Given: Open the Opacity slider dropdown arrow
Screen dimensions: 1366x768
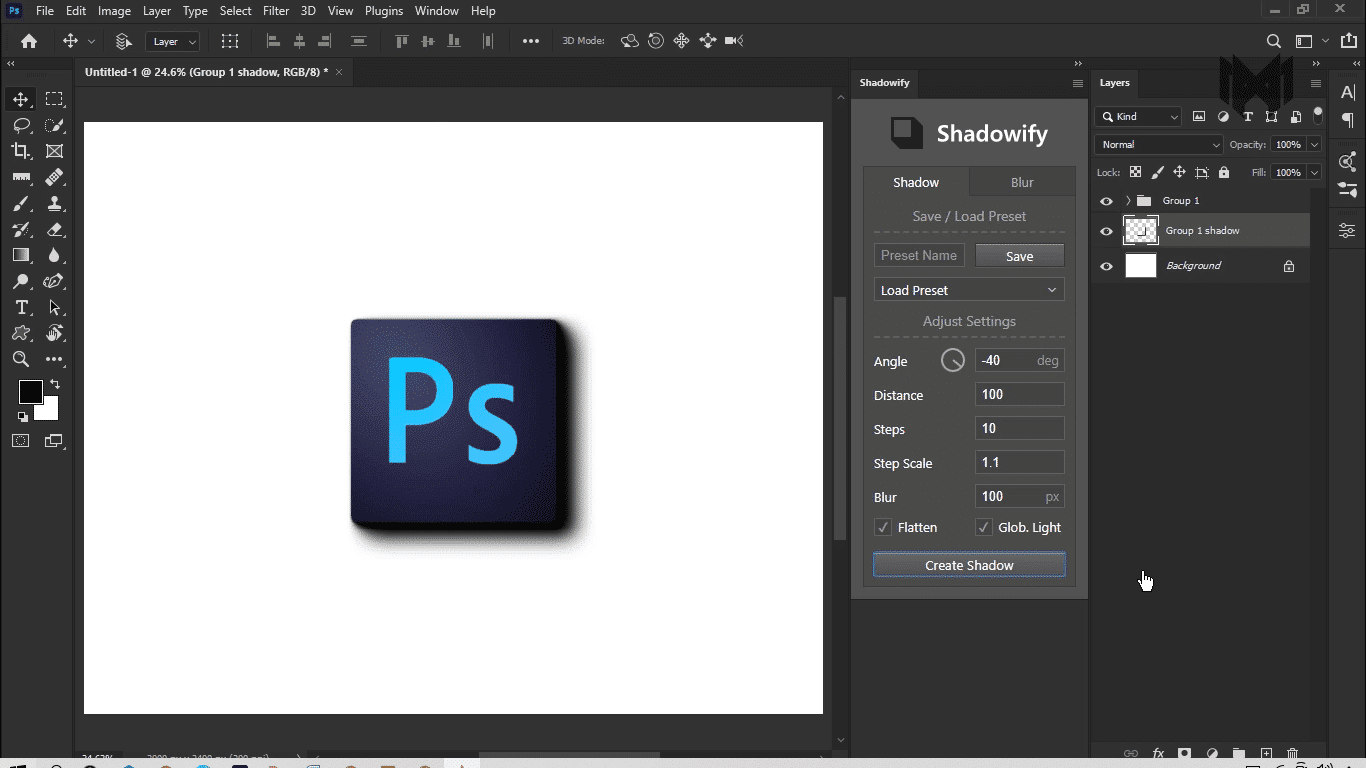Looking at the screenshot, I should coord(1314,145).
